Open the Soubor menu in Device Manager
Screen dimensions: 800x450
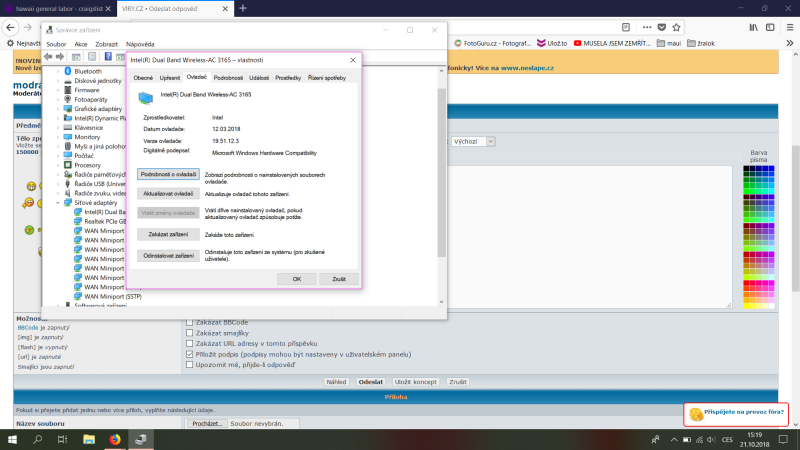click(x=56, y=44)
